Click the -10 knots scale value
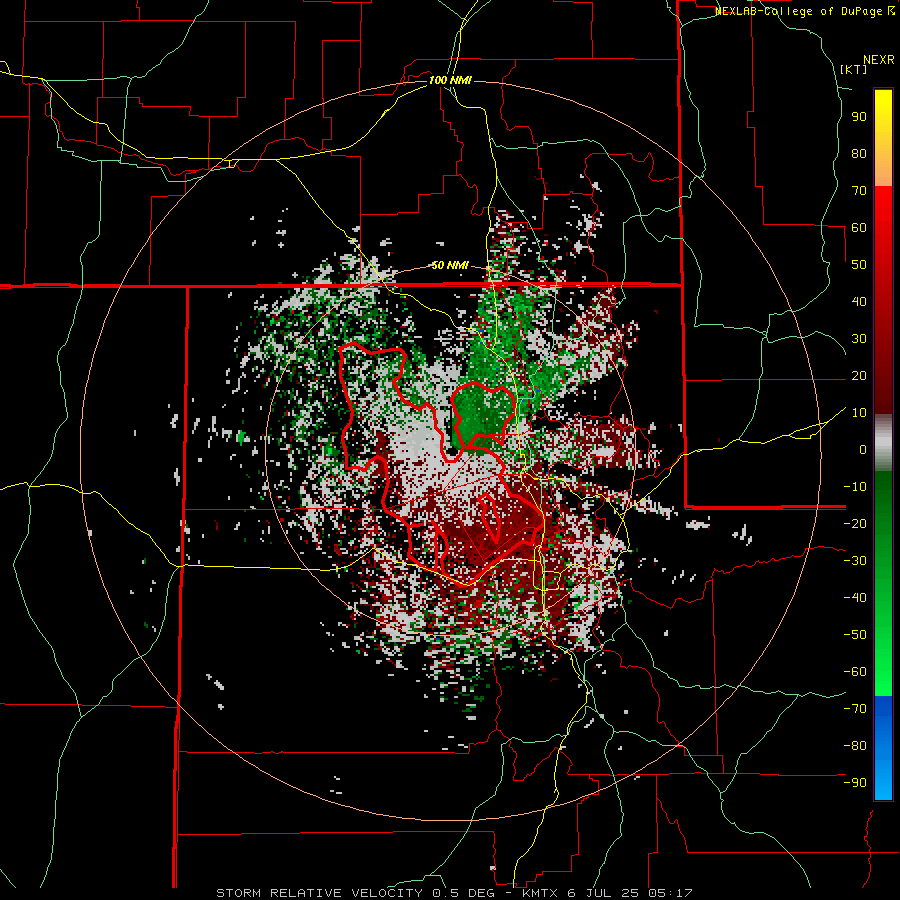The image size is (900, 900). point(855,487)
